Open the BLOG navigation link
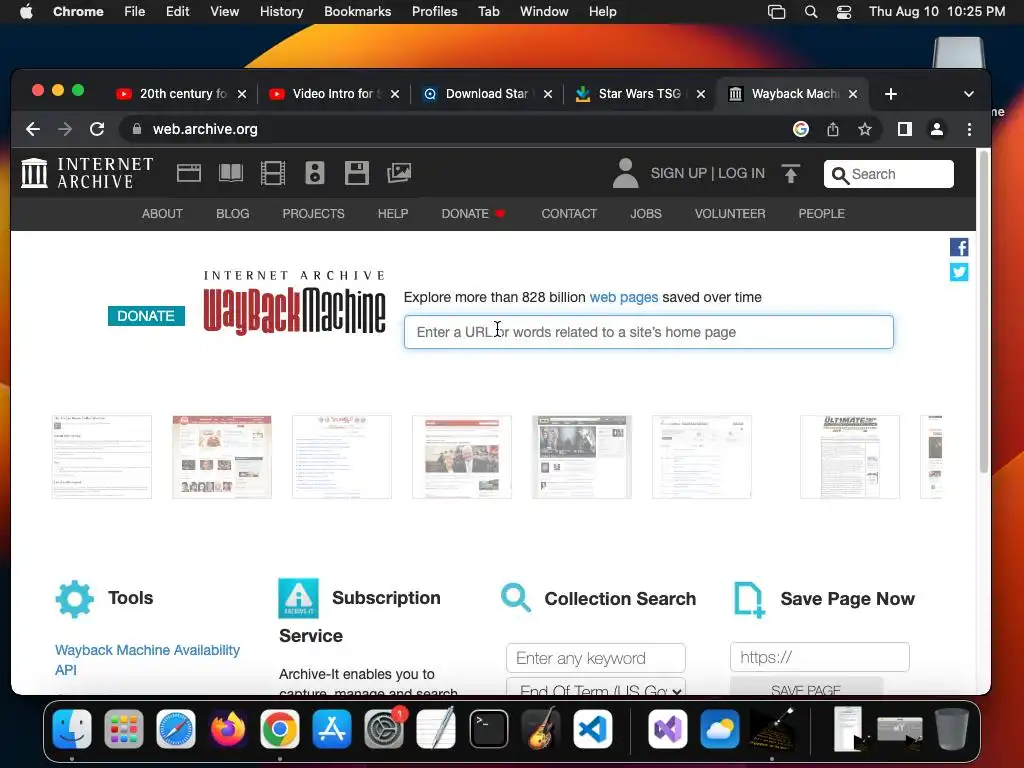Viewport: 1024px width, 768px height. (232, 214)
